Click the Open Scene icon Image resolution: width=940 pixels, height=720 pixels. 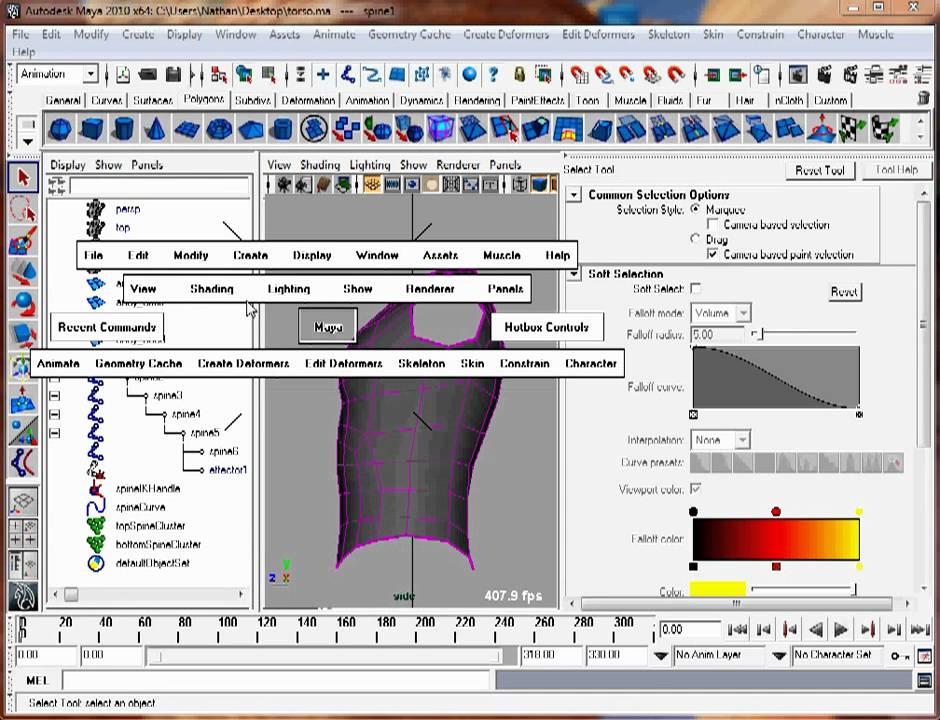[147, 75]
